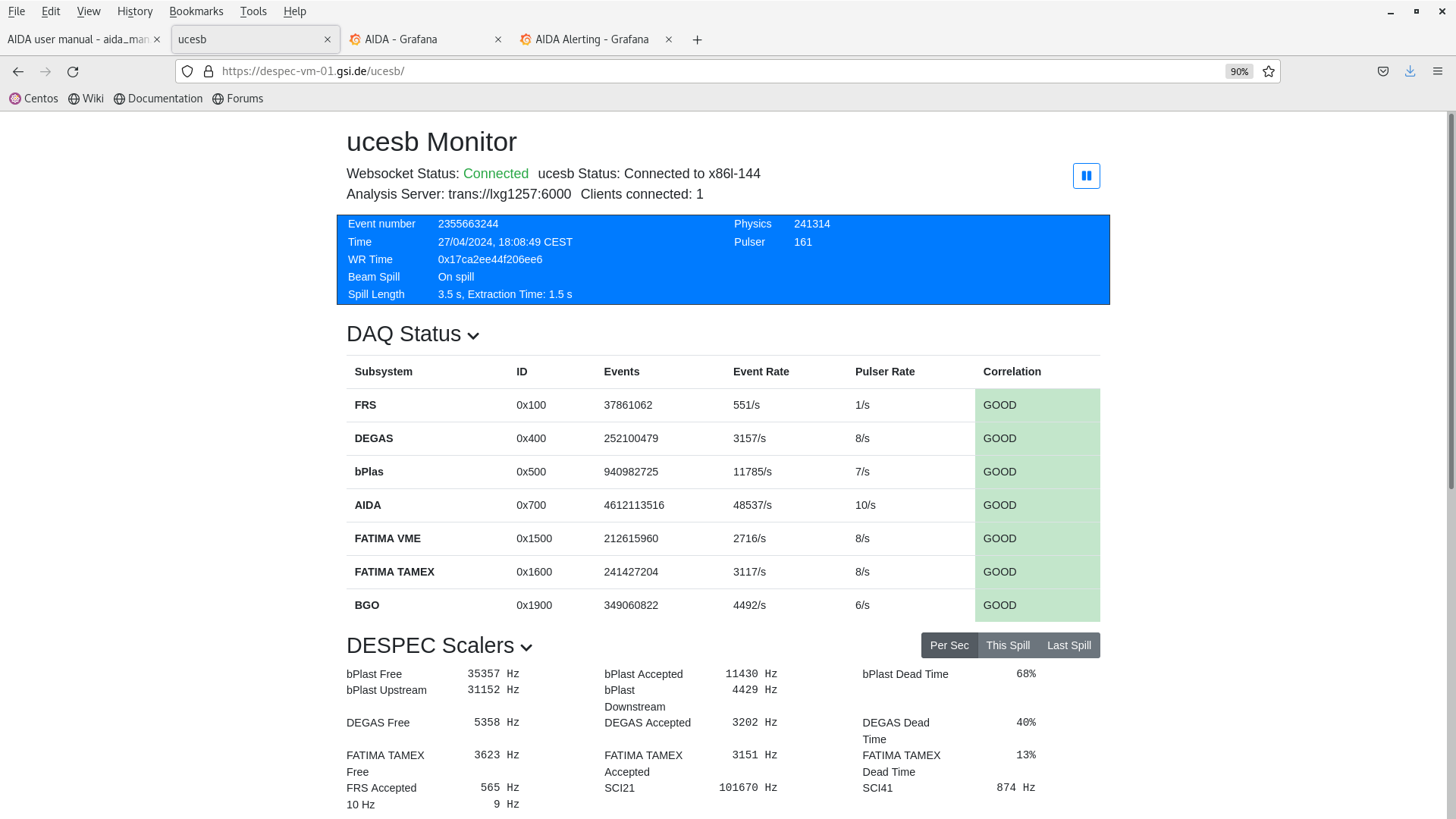This screenshot has height=819, width=1456.
Task: Switch to AIDA Alerting - Grafana tab
Action: (x=591, y=39)
